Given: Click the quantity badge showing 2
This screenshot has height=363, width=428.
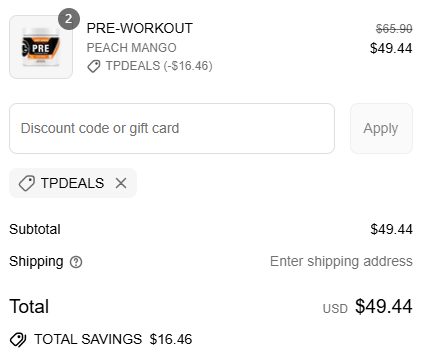Looking at the screenshot, I should click(x=69, y=19).
